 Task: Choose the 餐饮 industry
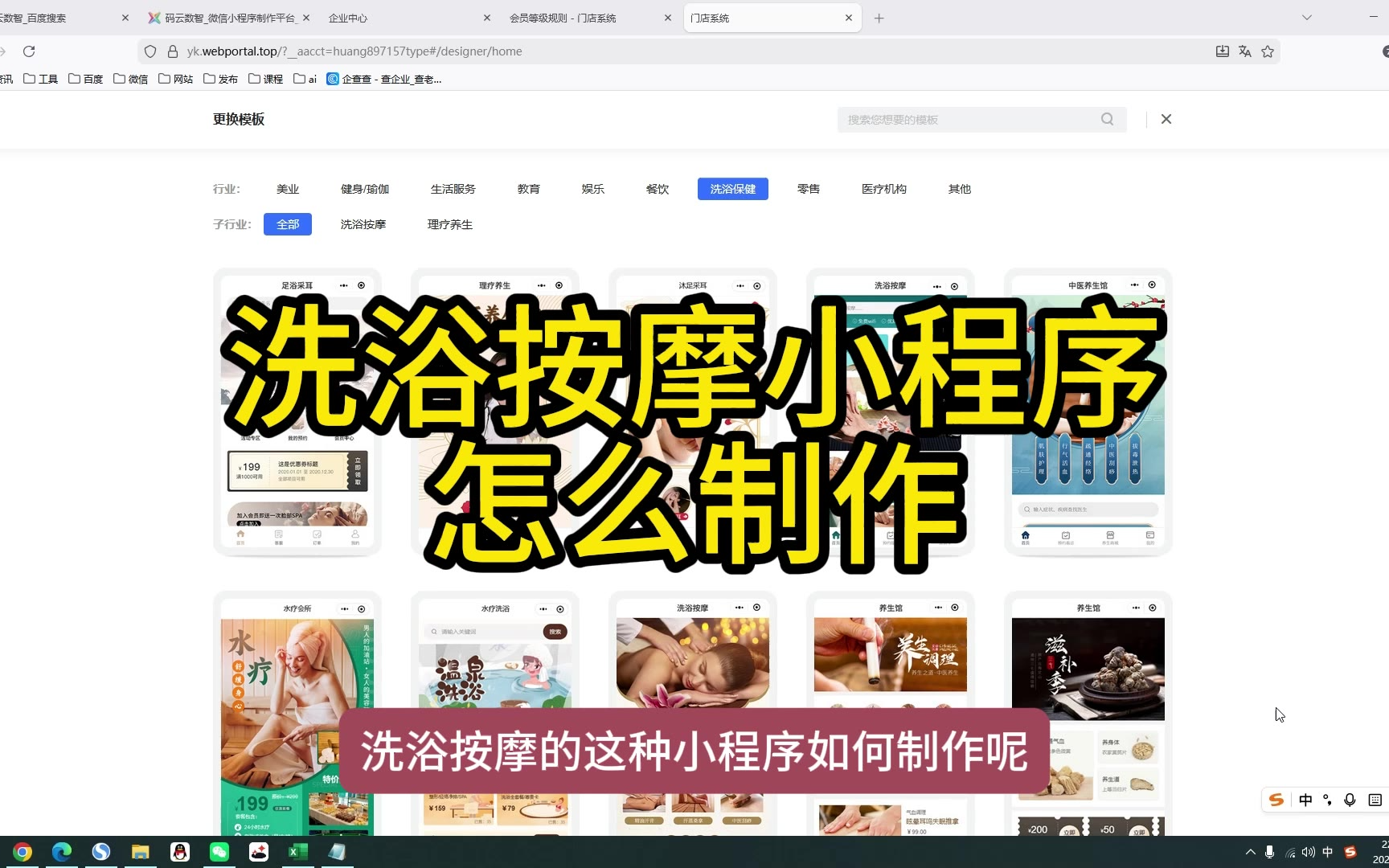(658, 189)
